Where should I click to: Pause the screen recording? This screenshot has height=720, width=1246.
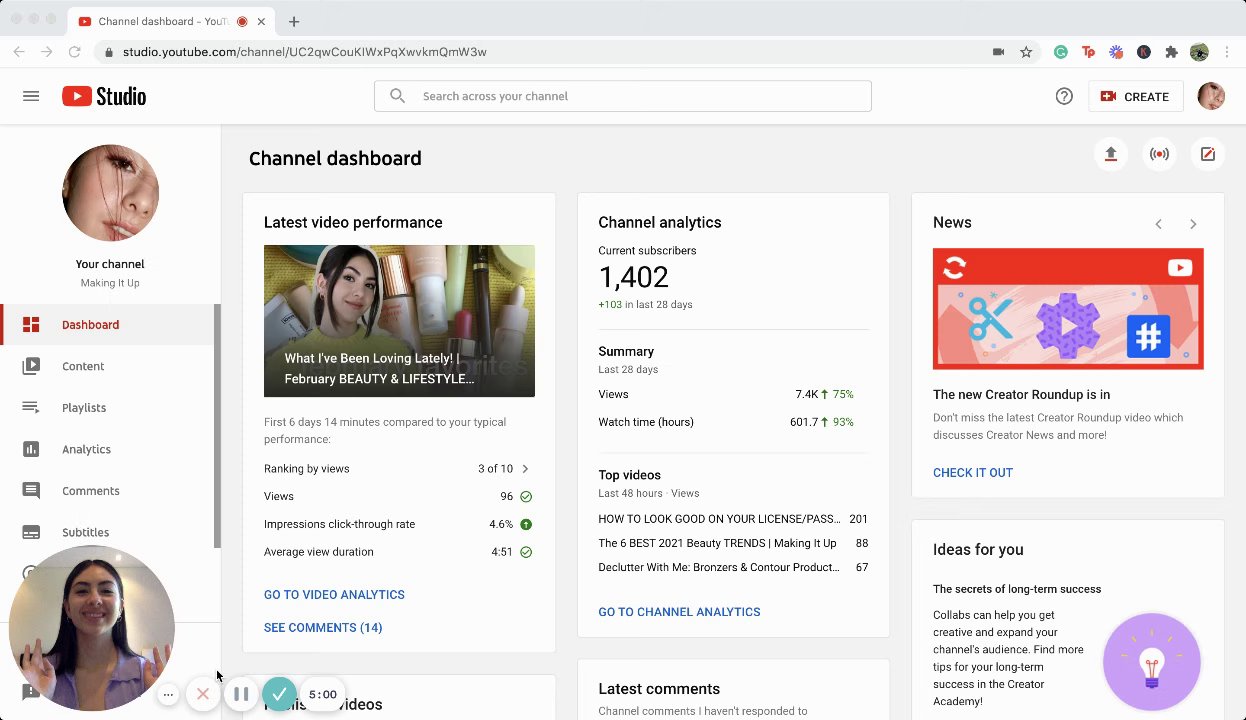pos(241,694)
